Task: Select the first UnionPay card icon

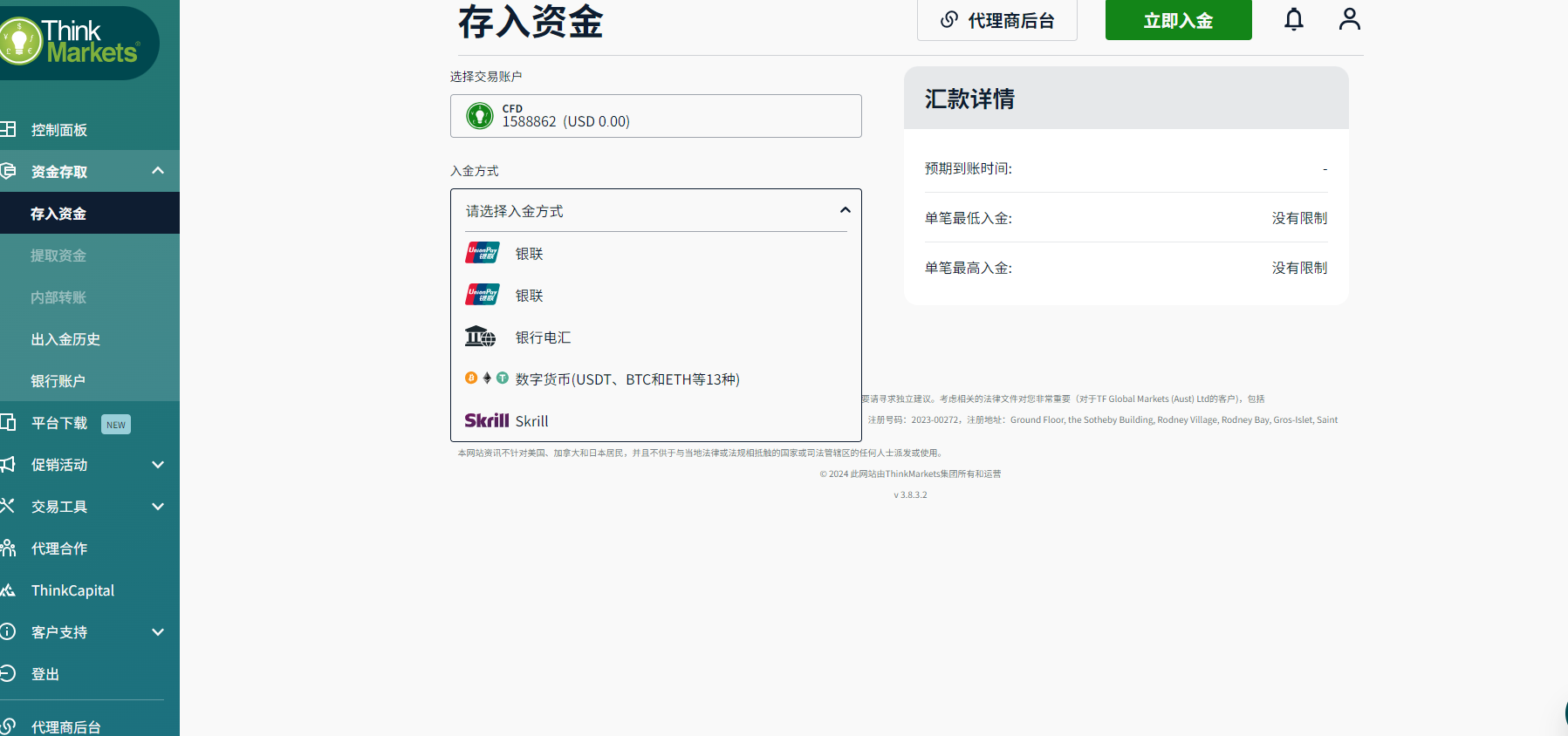Action: tap(483, 253)
